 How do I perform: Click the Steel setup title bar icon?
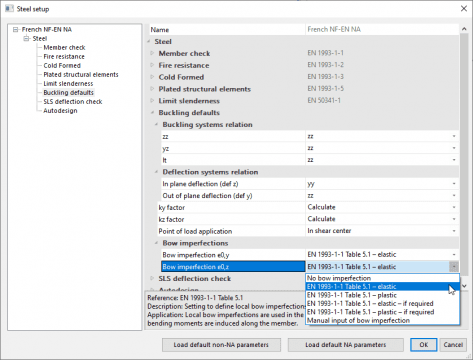tap(9, 9)
